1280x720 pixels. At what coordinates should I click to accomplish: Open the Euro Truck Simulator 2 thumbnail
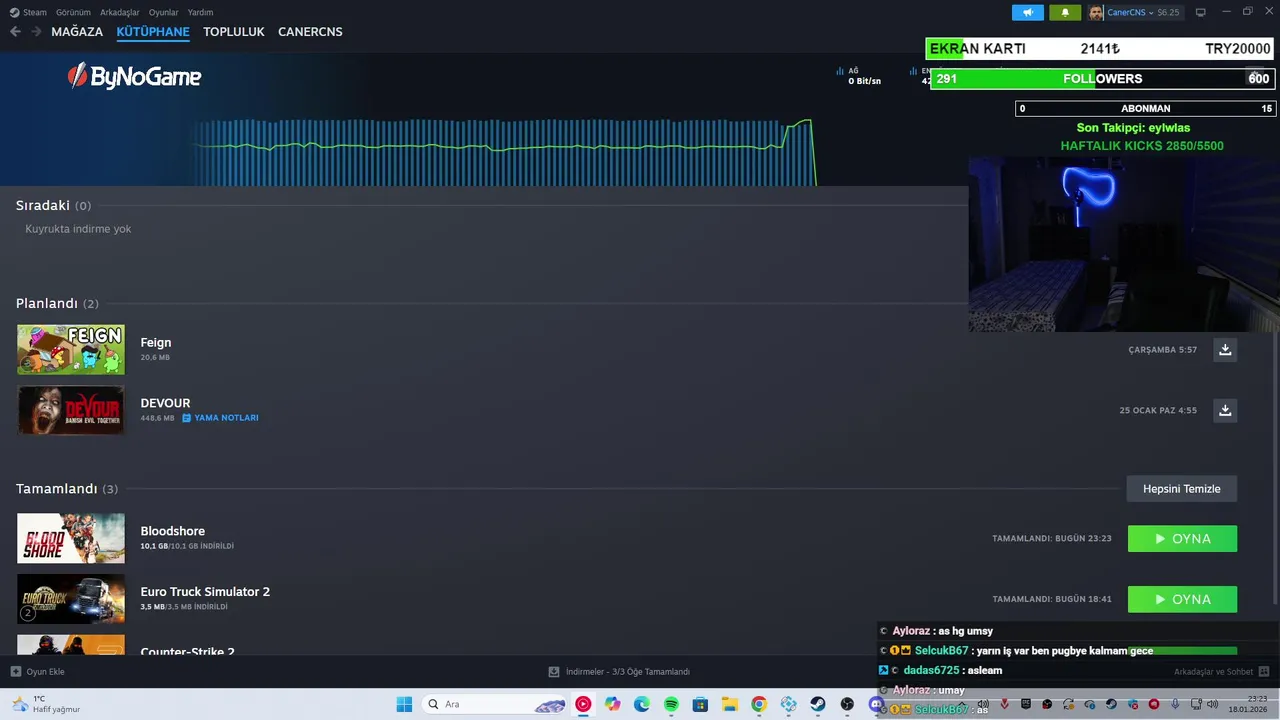(71, 599)
